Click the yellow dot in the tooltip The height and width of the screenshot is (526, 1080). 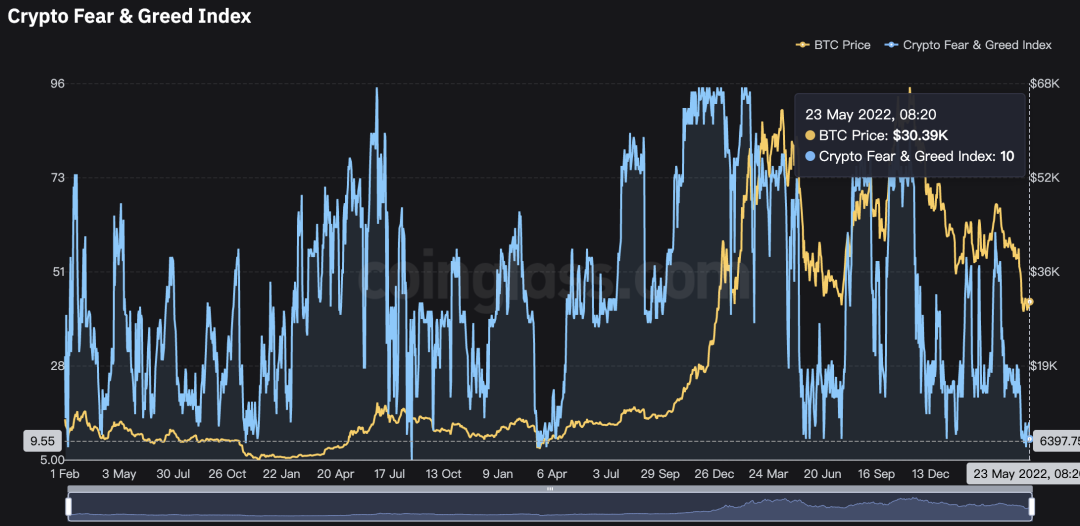811,135
